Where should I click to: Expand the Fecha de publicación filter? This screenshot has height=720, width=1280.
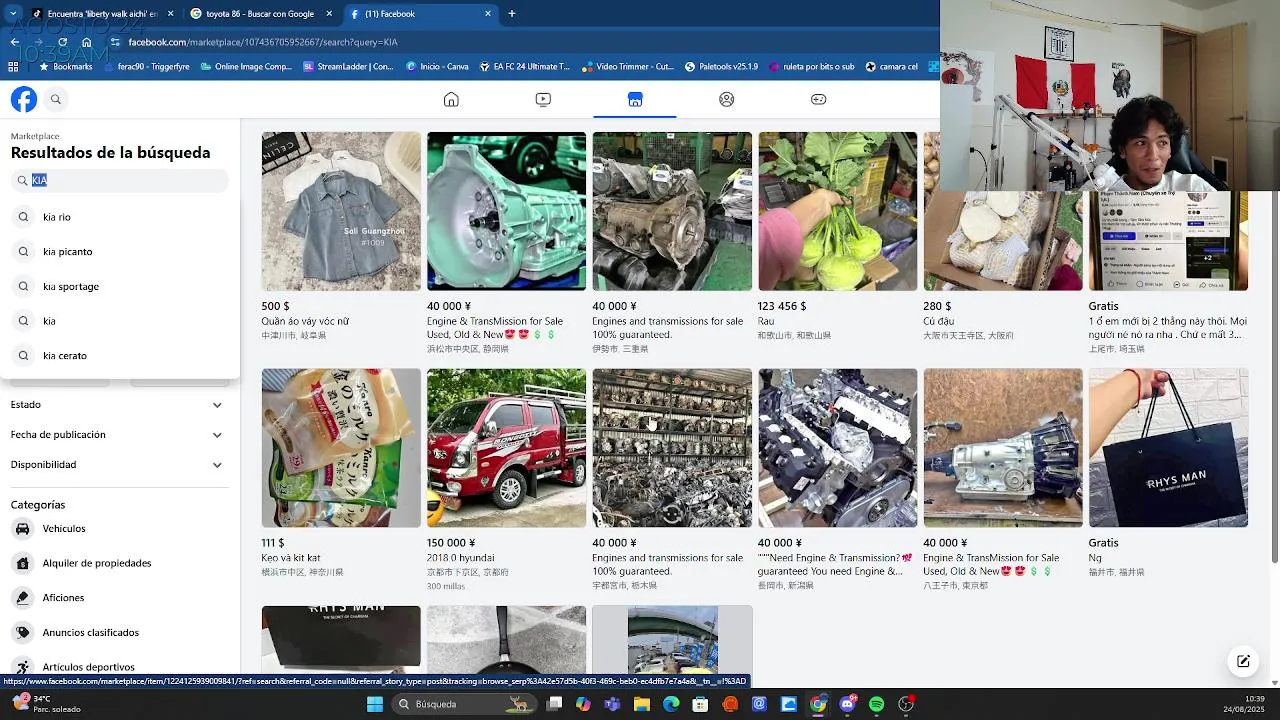pyautogui.click(x=116, y=435)
